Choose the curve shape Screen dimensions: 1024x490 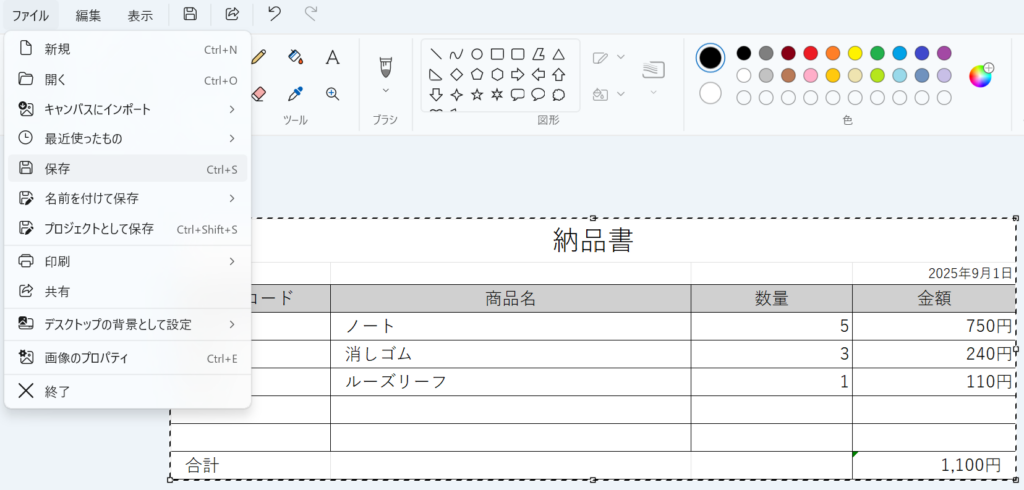pos(456,54)
